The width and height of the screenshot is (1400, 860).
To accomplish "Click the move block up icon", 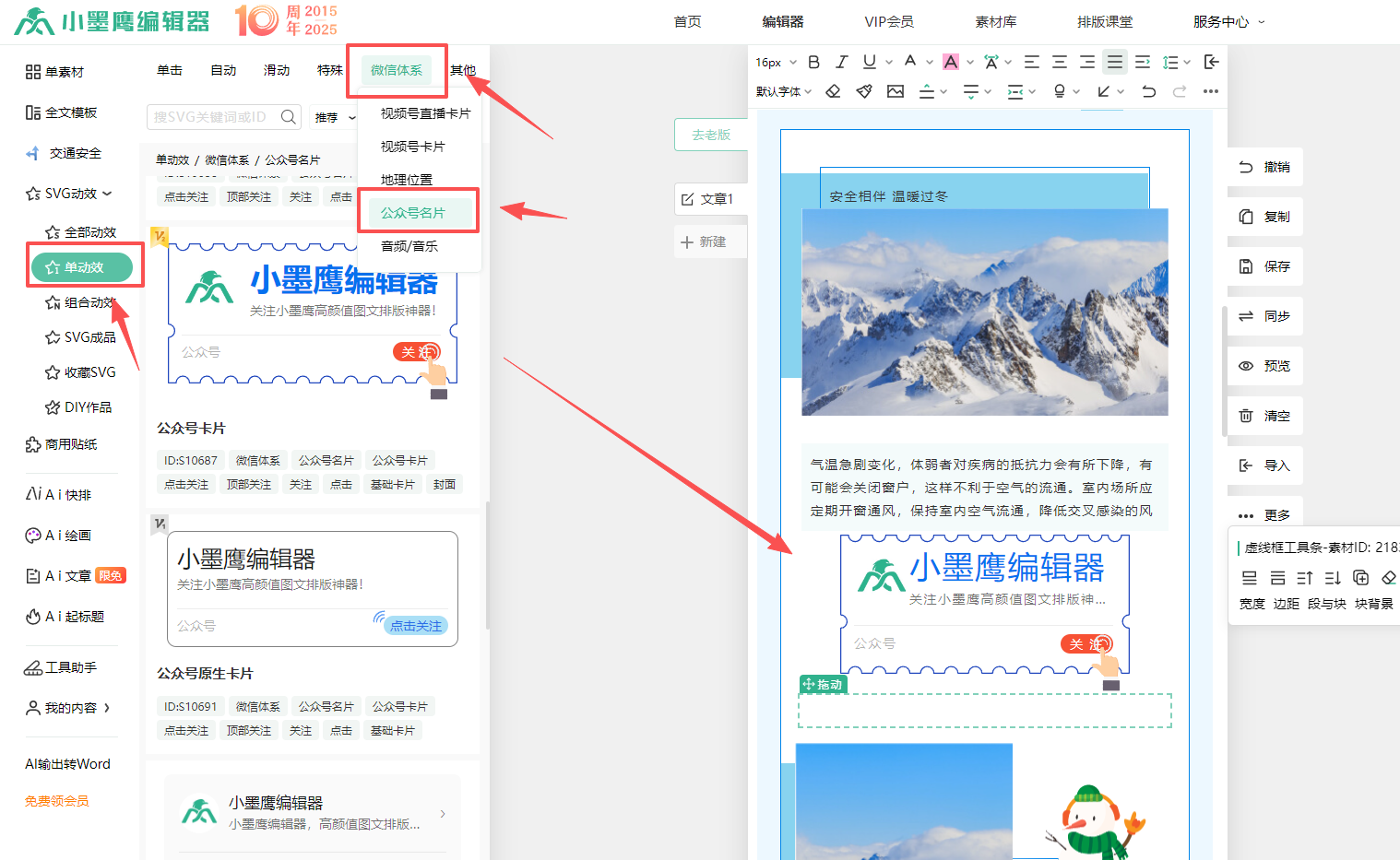I will pyautogui.click(x=1305, y=578).
